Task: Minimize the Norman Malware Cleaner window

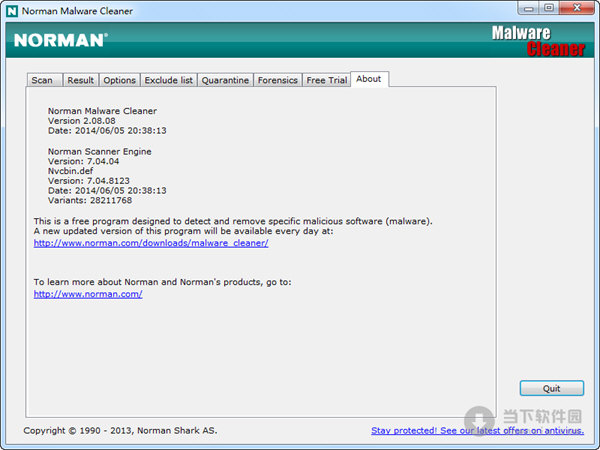Action: click(529, 8)
